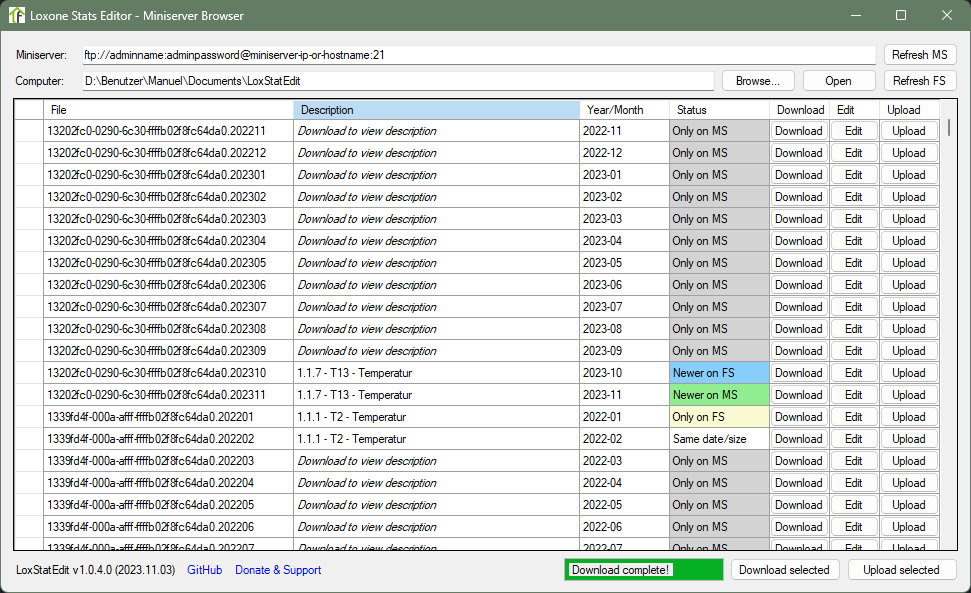Sort by the Year/Month column header

click(624, 110)
